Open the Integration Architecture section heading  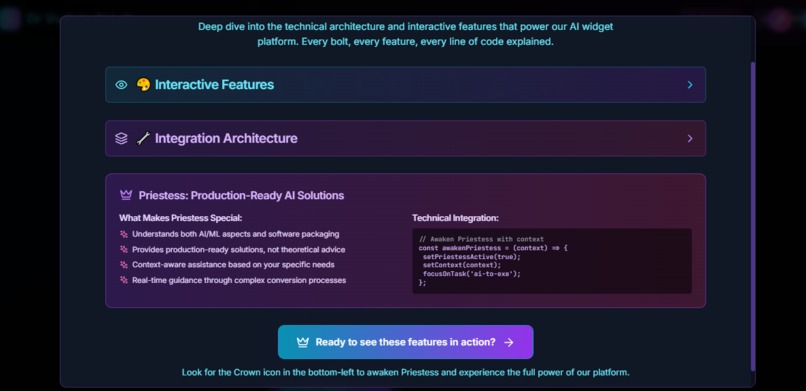[226, 138]
